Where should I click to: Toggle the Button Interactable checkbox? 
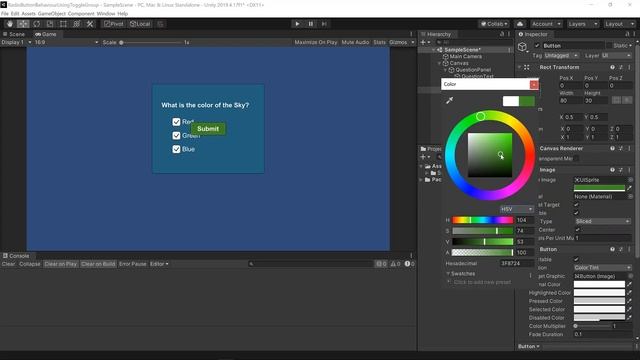click(576, 260)
